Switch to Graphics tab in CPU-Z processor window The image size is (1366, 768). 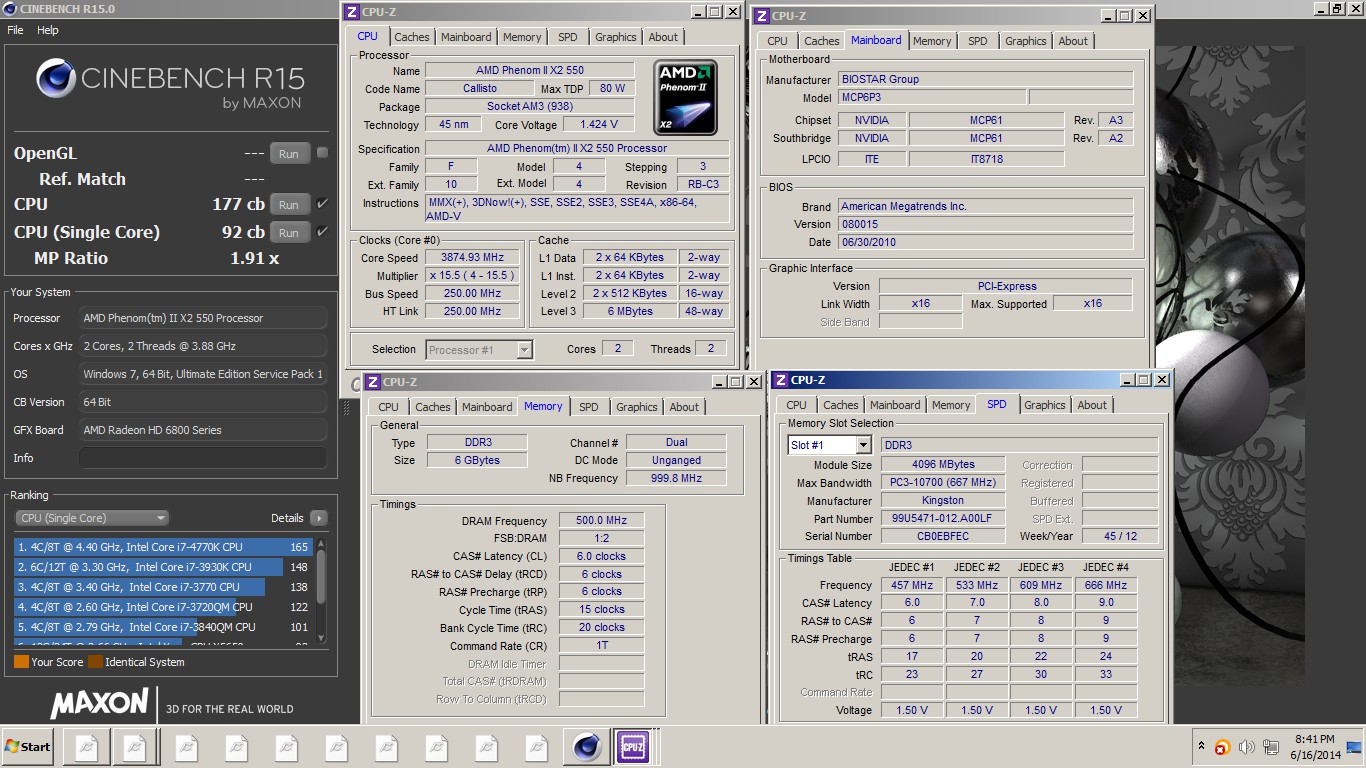616,37
